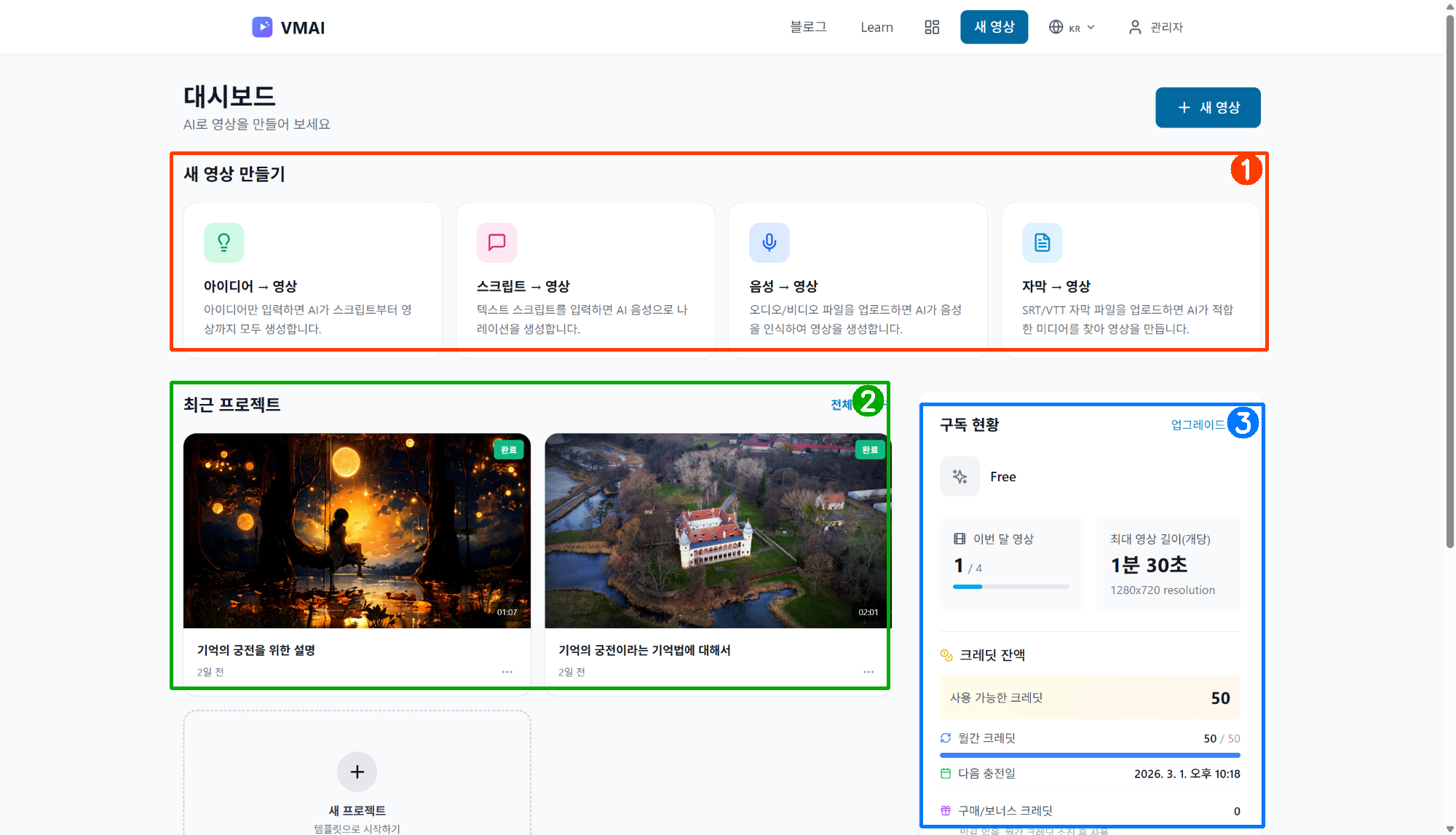Open the 관리자 account icon
The image size is (1456, 835).
[x=1134, y=27]
